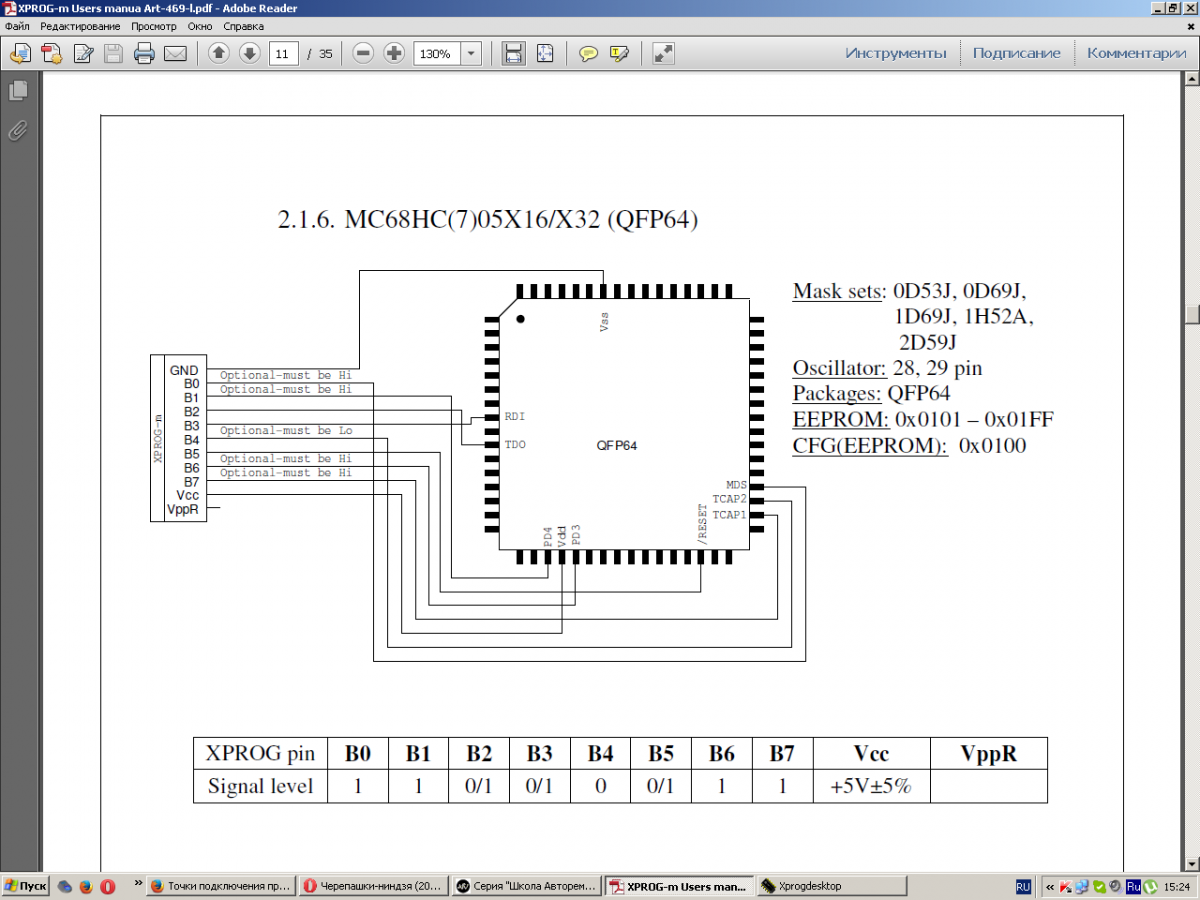Open the Инструменты pane

tap(896, 53)
